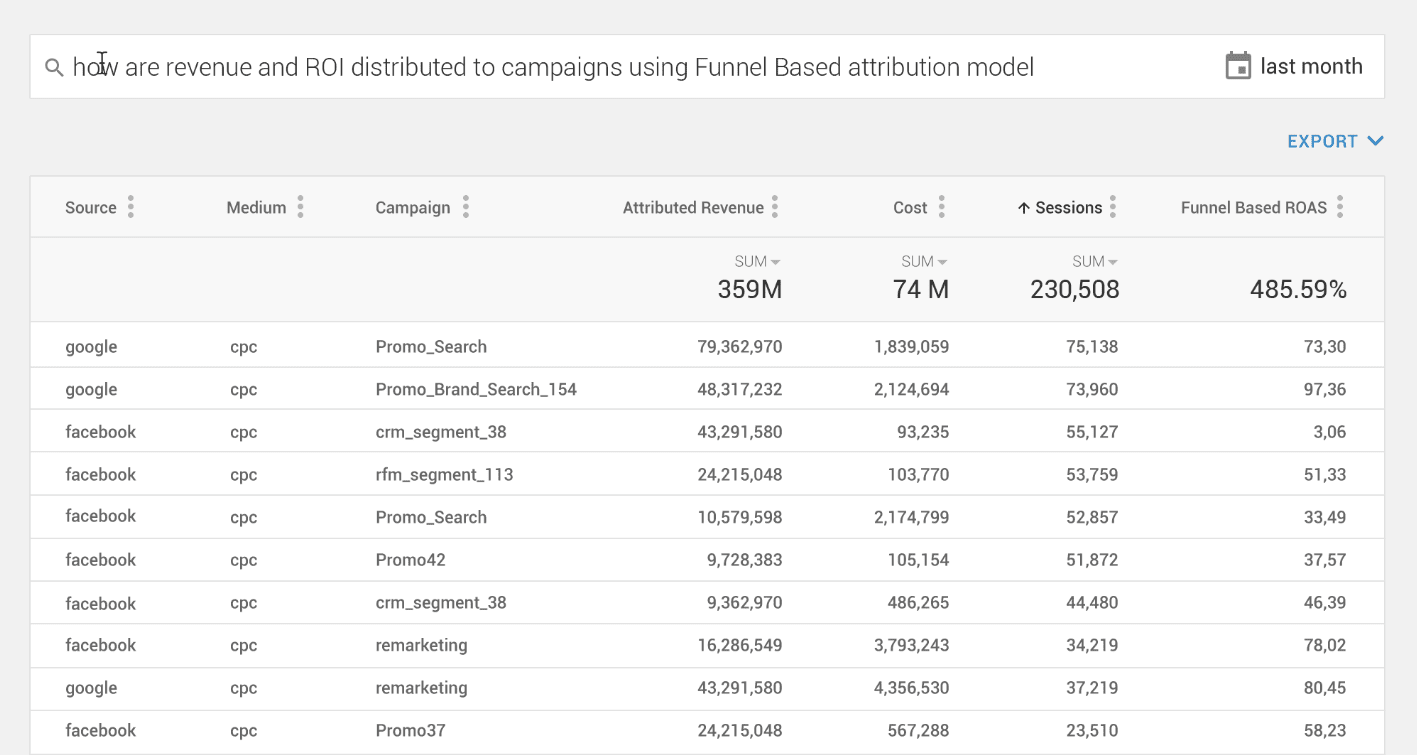
Task: Open the calendar date picker icon
Action: pos(1238,66)
